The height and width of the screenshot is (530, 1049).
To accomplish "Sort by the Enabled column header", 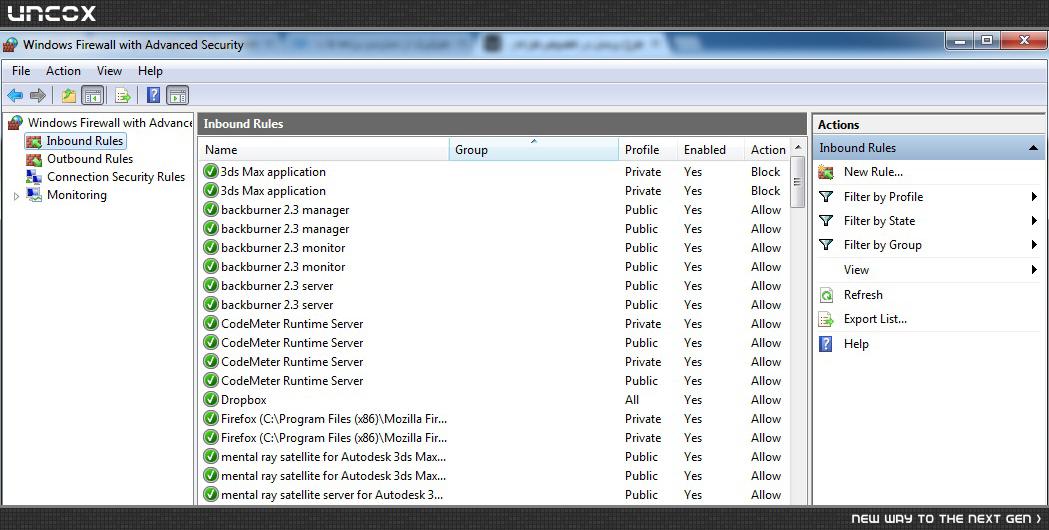I will (711, 150).
